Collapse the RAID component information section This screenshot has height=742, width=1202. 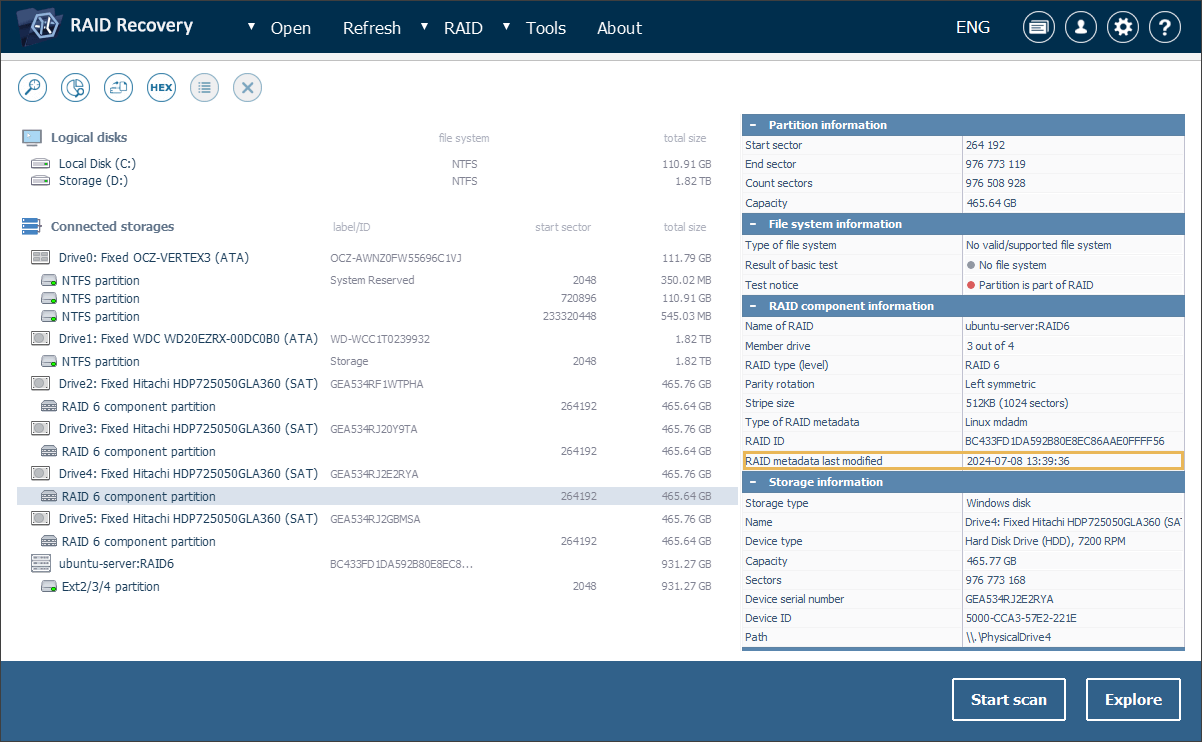(753, 306)
